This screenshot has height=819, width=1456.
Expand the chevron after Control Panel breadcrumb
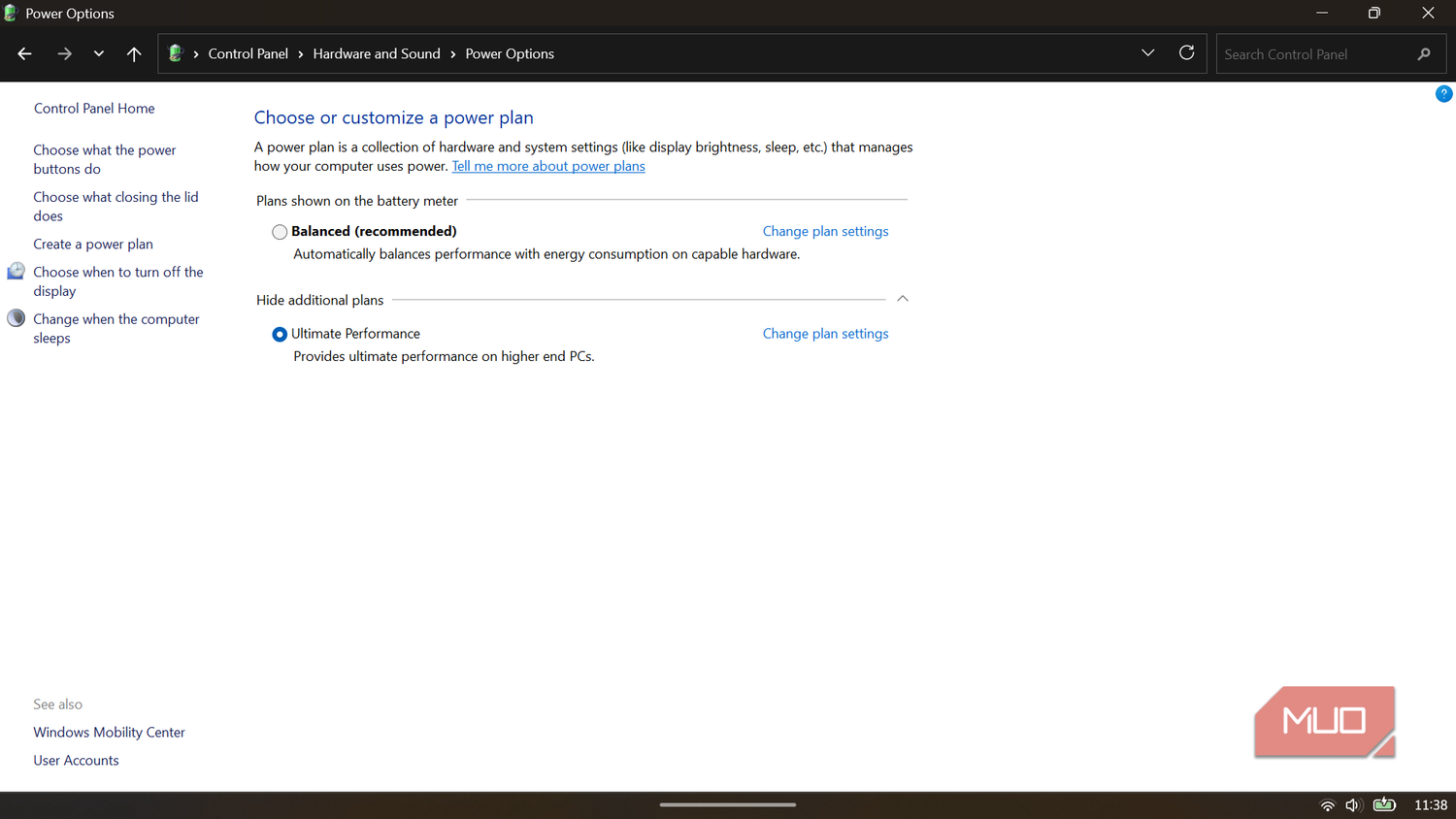pyautogui.click(x=301, y=54)
